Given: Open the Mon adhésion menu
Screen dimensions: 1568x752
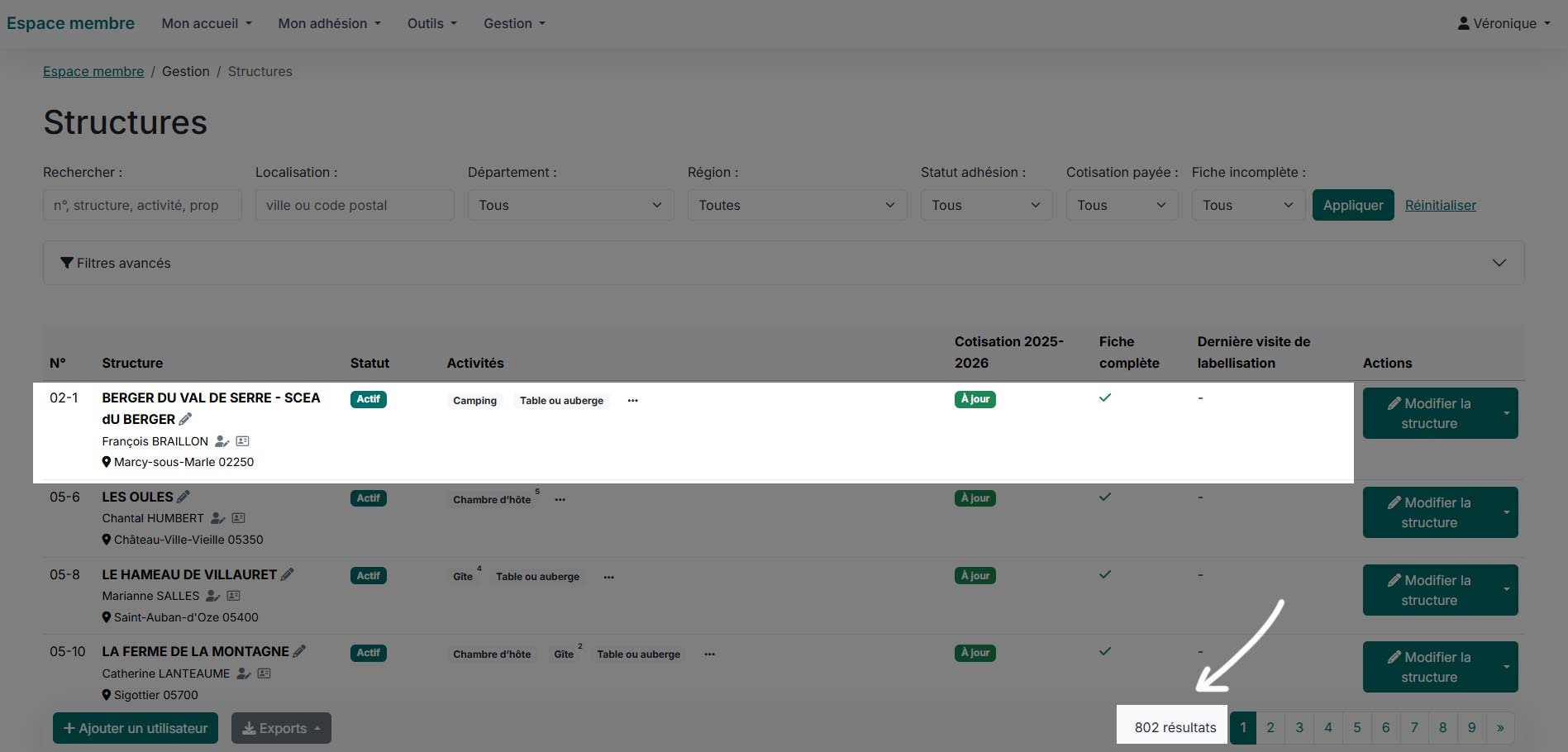Looking at the screenshot, I should (329, 23).
